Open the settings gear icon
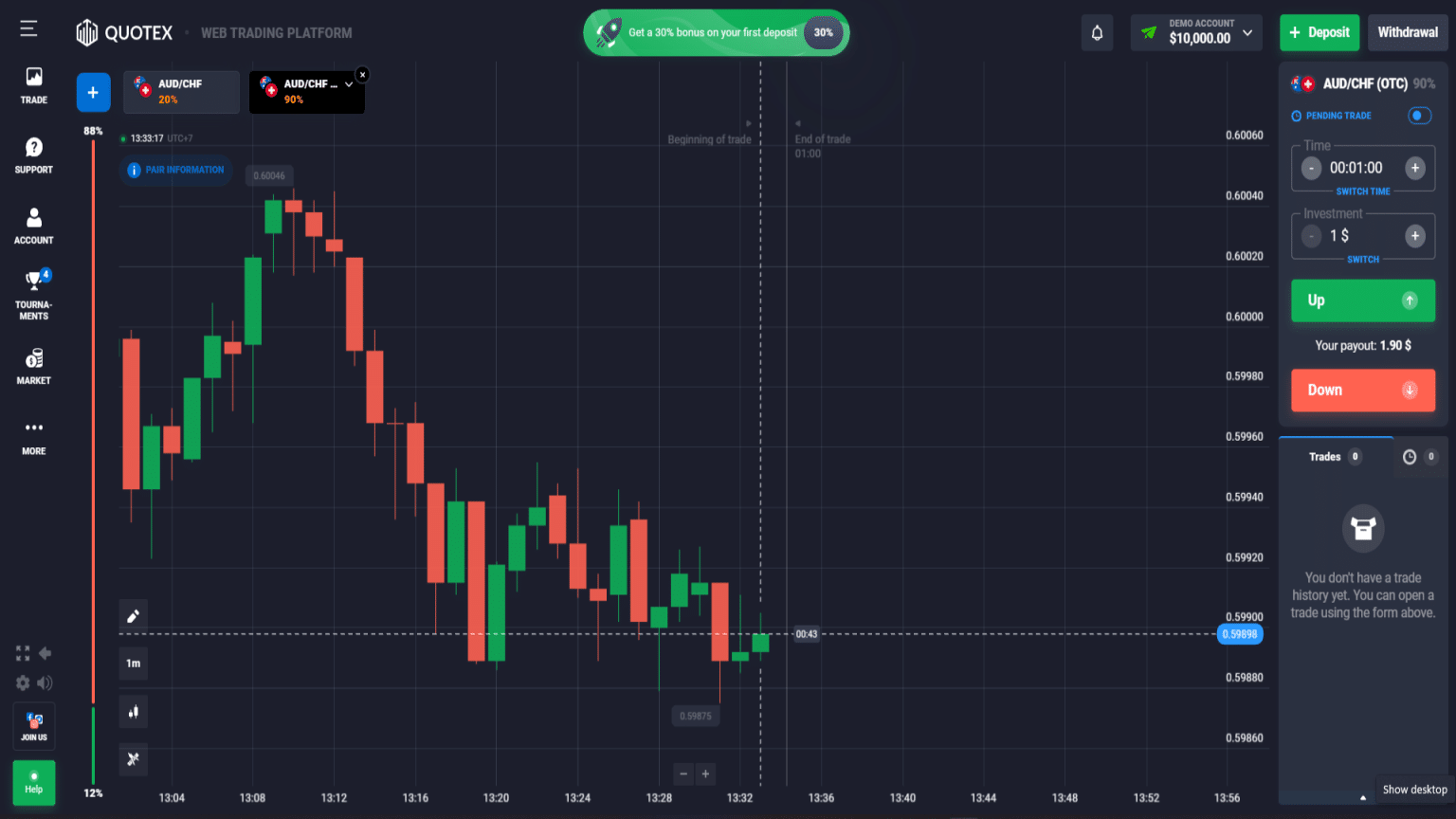This screenshot has width=1456, height=819. (x=23, y=682)
